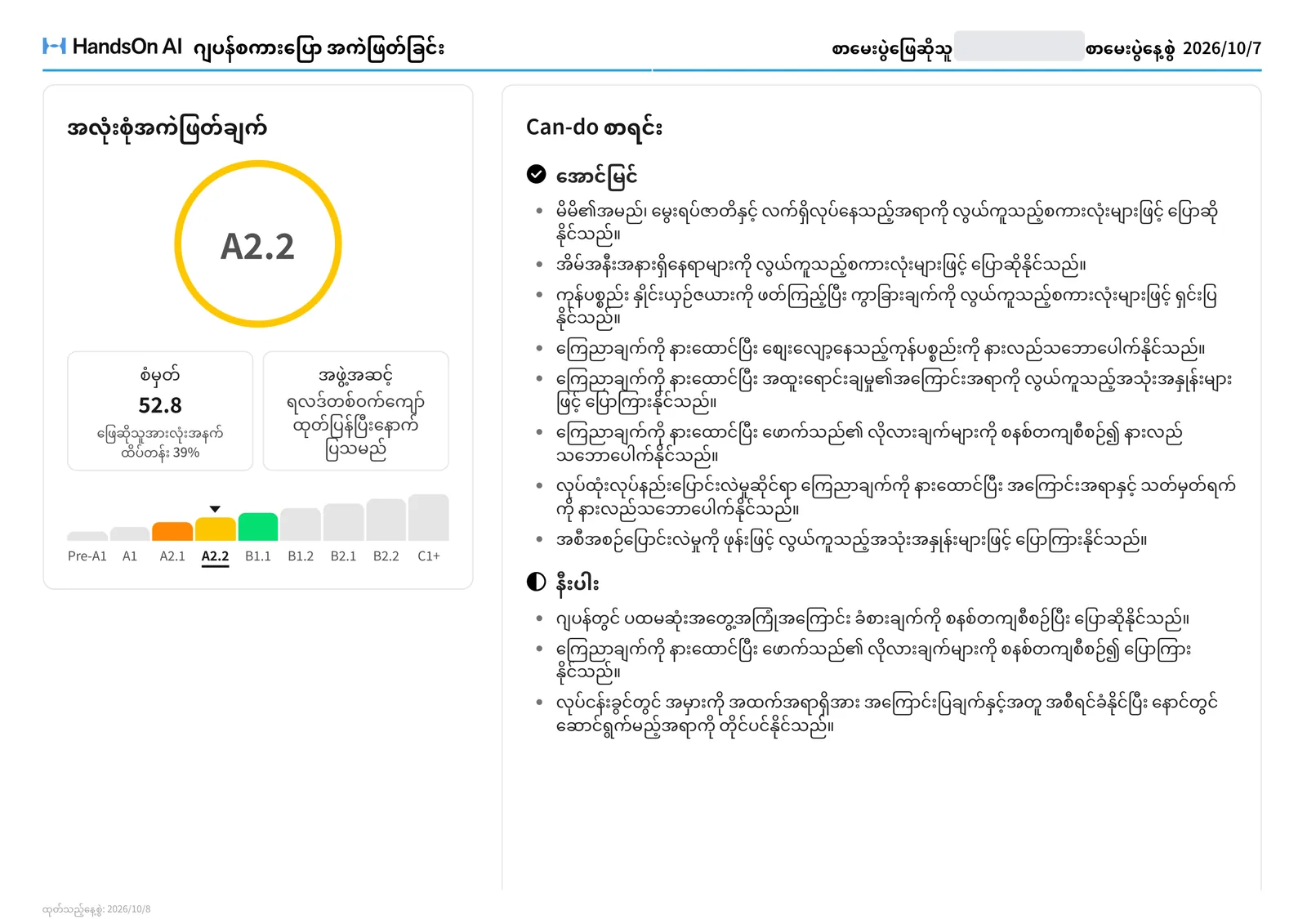1307x924 pixels.
Task: Click the yellow A2.2 score circle
Action: point(258,244)
